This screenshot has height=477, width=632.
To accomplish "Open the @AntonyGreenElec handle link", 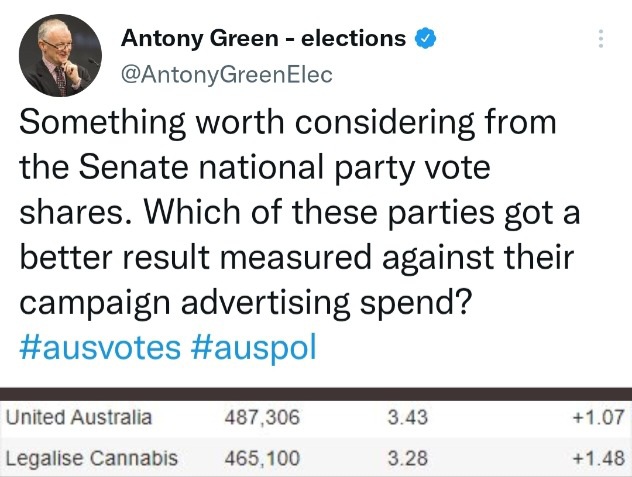I will [x=226, y=75].
